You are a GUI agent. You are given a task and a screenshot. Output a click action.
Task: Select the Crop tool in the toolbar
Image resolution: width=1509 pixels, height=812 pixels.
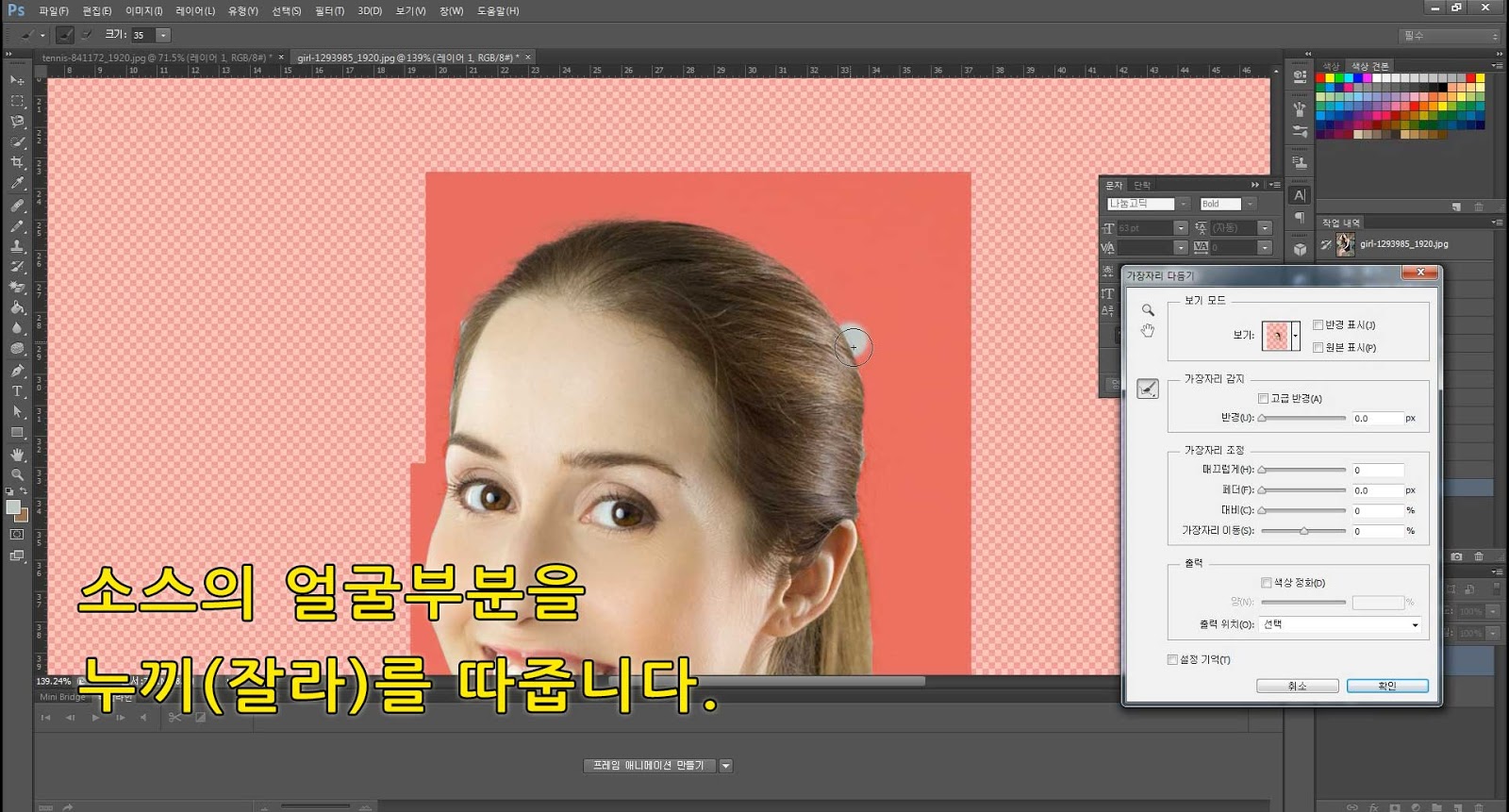coord(17,162)
